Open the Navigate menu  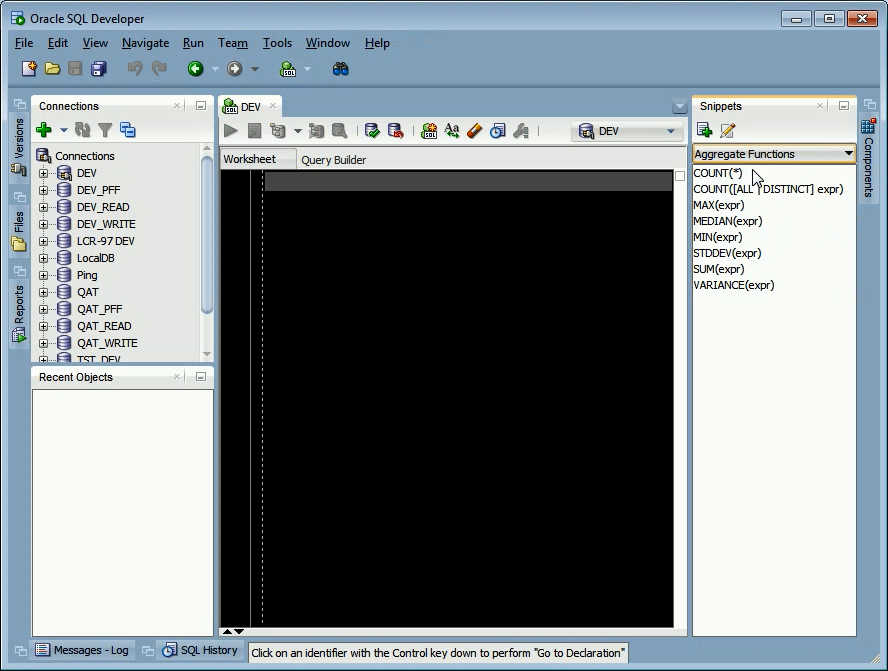tap(146, 43)
